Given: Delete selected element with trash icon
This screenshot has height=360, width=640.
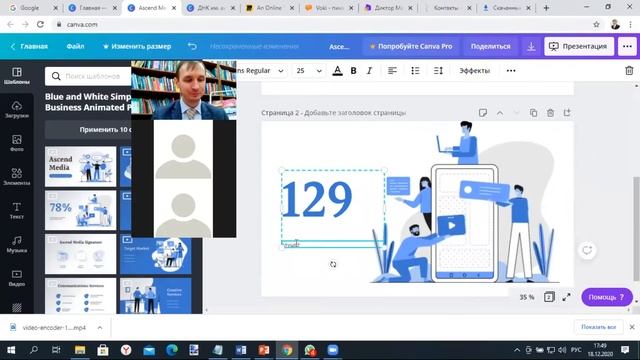Looking at the screenshot, I should [629, 71].
